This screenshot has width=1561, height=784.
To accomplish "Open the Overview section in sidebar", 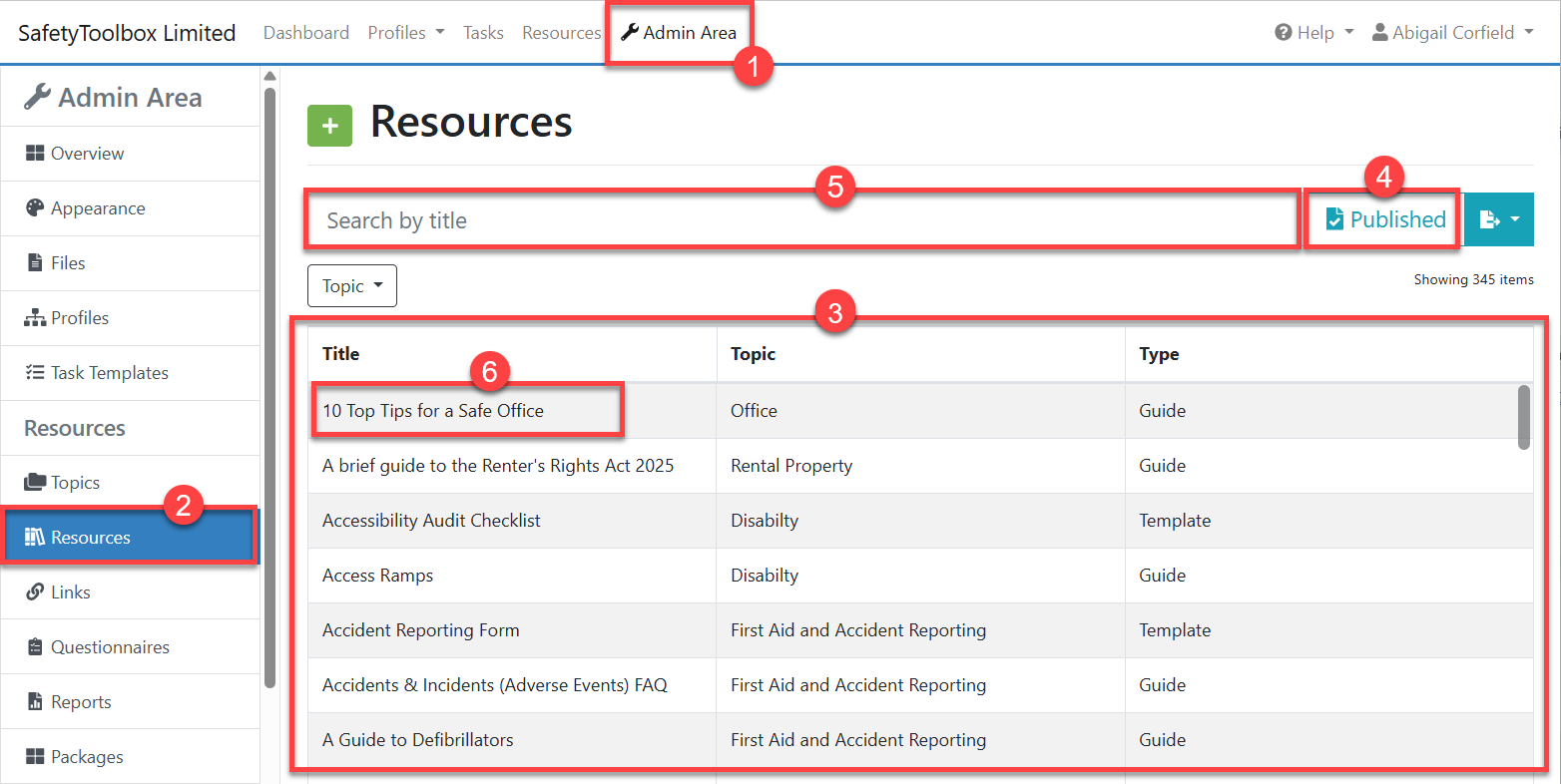I will point(87,154).
